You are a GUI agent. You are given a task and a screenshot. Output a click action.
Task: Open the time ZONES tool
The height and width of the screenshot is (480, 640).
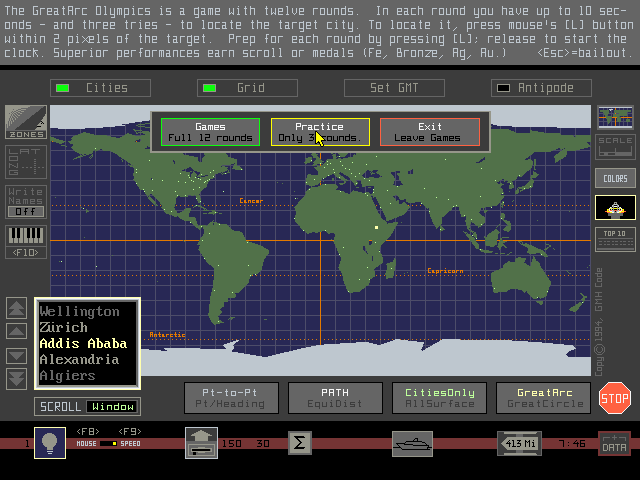point(25,121)
